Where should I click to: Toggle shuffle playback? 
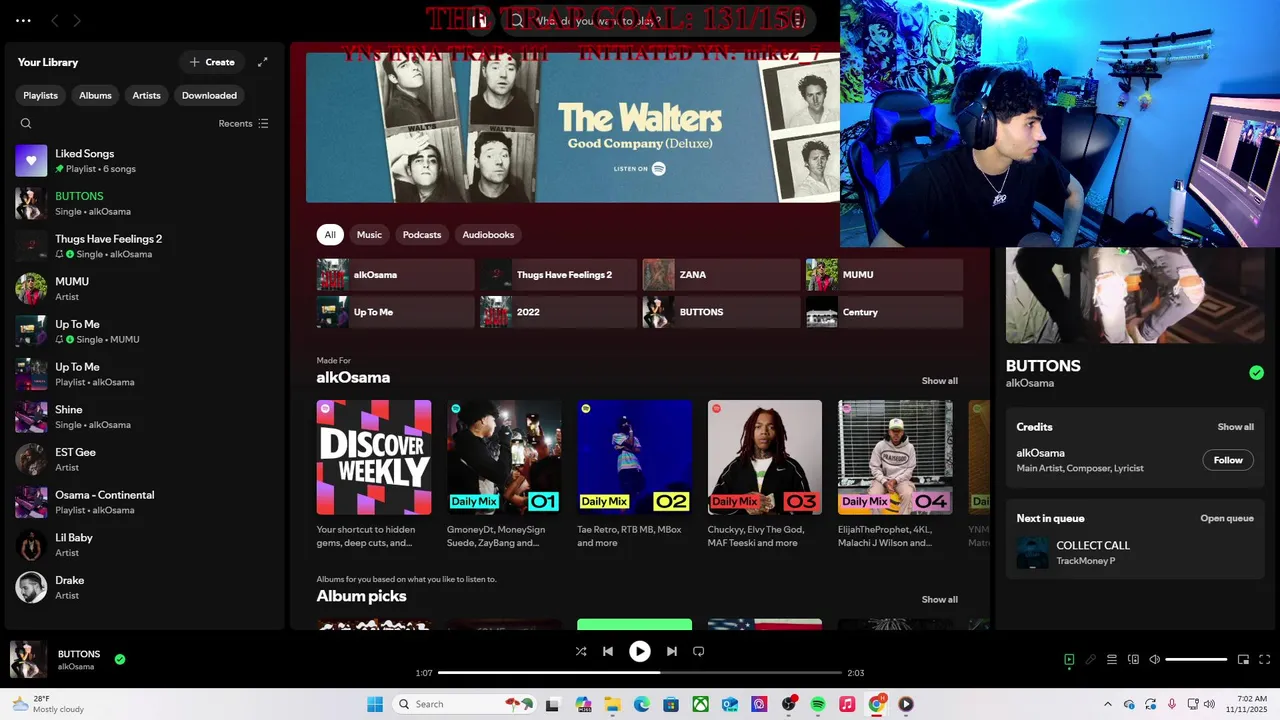point(581,651)
